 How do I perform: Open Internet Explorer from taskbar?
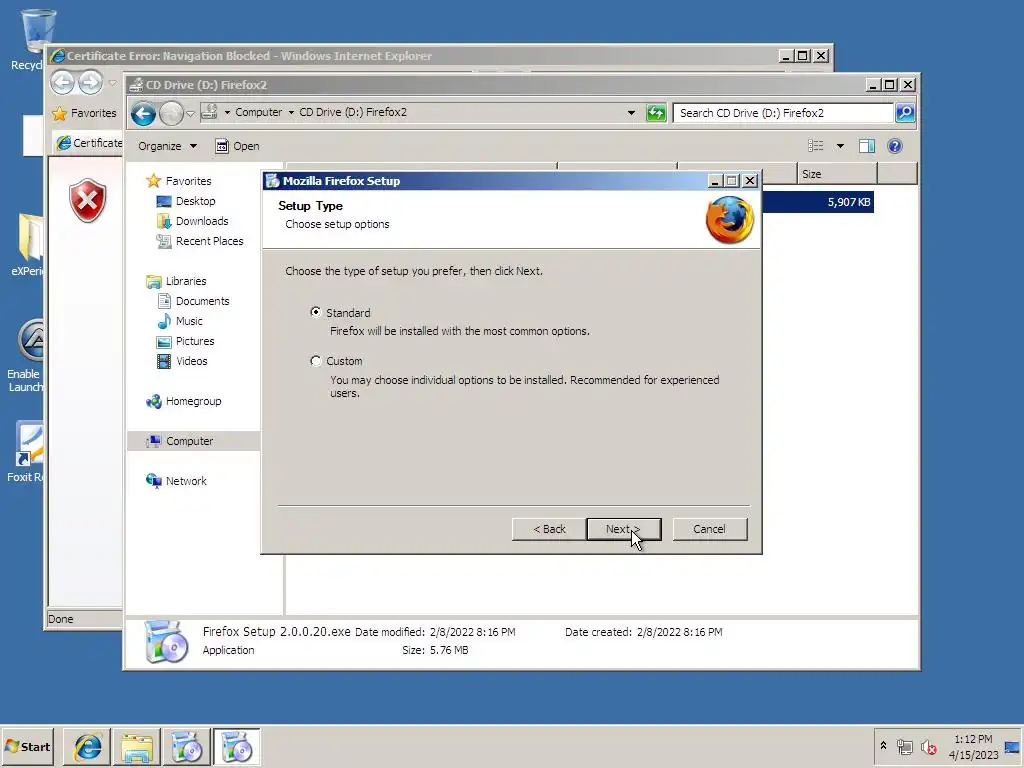pyautogui.click(x=88, y=746)
